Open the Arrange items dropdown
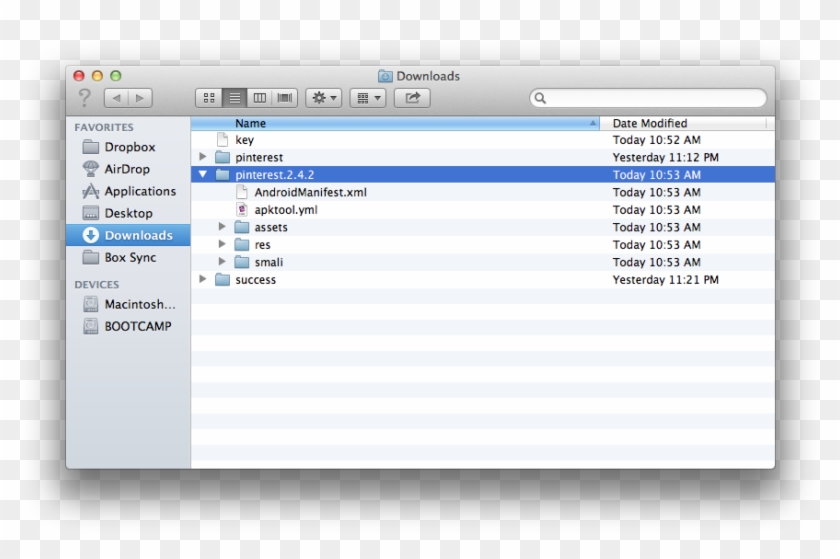The height and width of the screenshot is (559, 840). pyautogui.click(x=368, y=98)
